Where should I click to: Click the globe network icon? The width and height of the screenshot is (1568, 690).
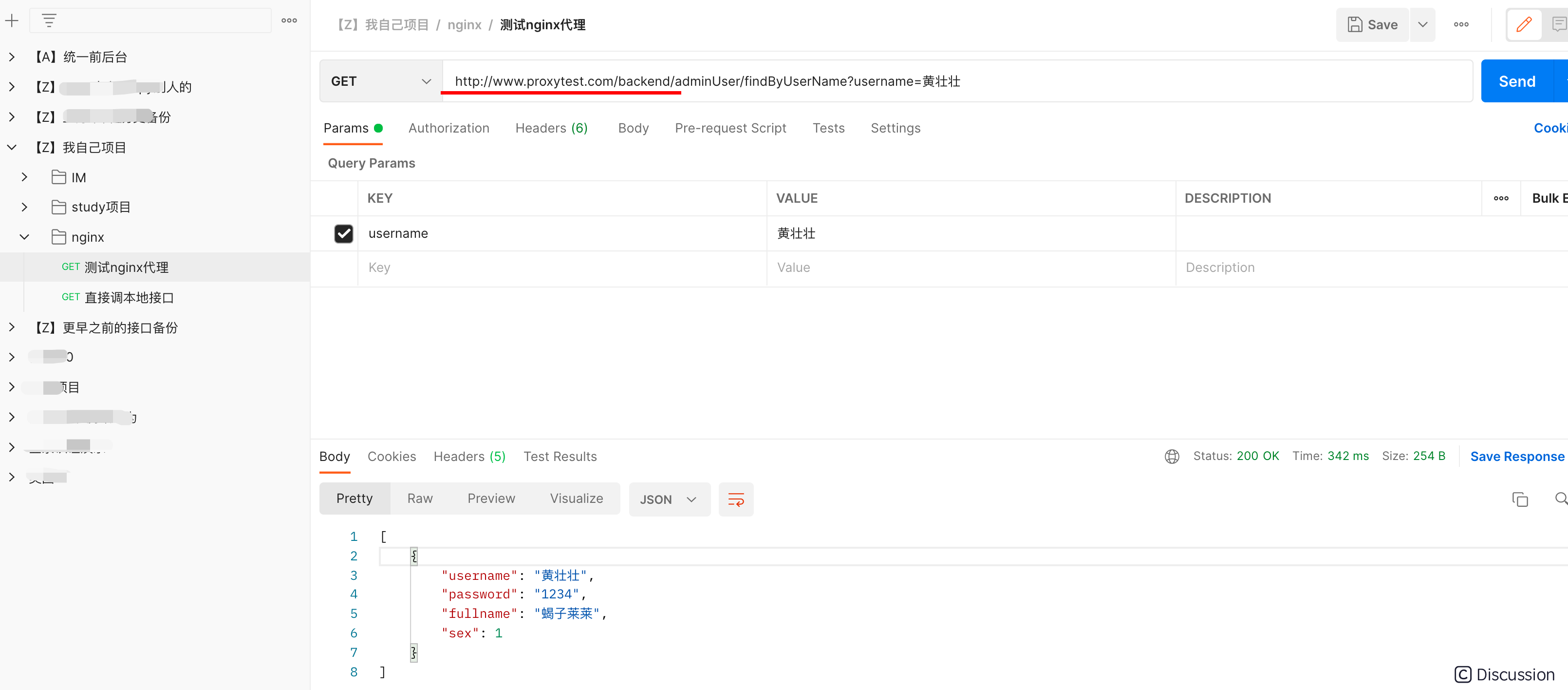(x=1172, y=456)
